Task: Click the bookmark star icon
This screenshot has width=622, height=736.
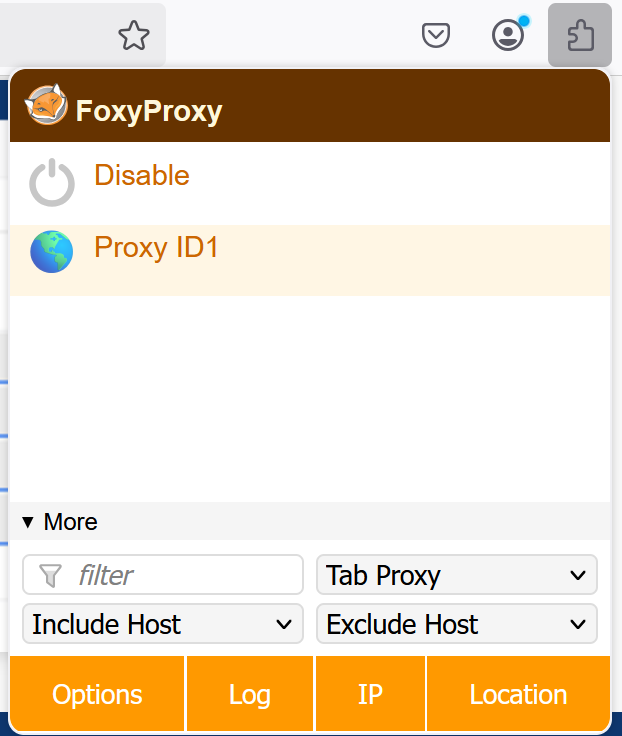Action: tap(133, 37)
